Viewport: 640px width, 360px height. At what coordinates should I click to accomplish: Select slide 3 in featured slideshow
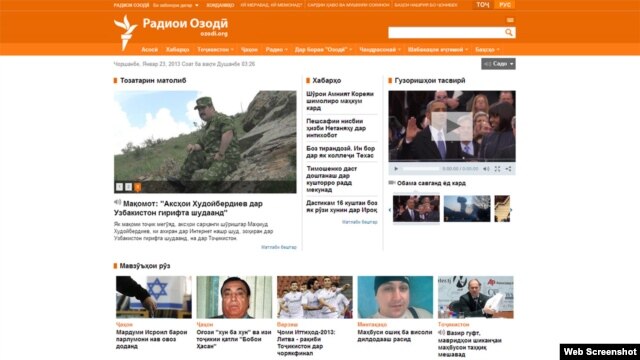138,187
